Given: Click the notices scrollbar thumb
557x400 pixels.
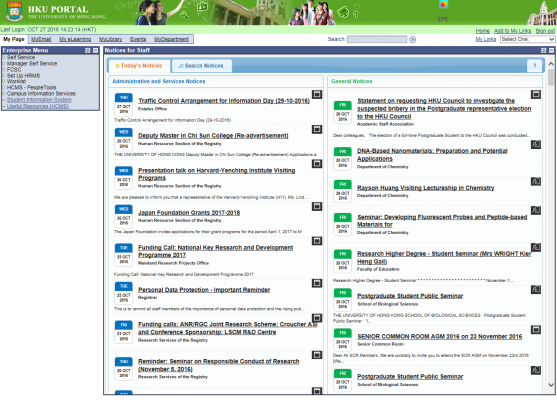Looking at the screenshot, I should pos(551,77).
